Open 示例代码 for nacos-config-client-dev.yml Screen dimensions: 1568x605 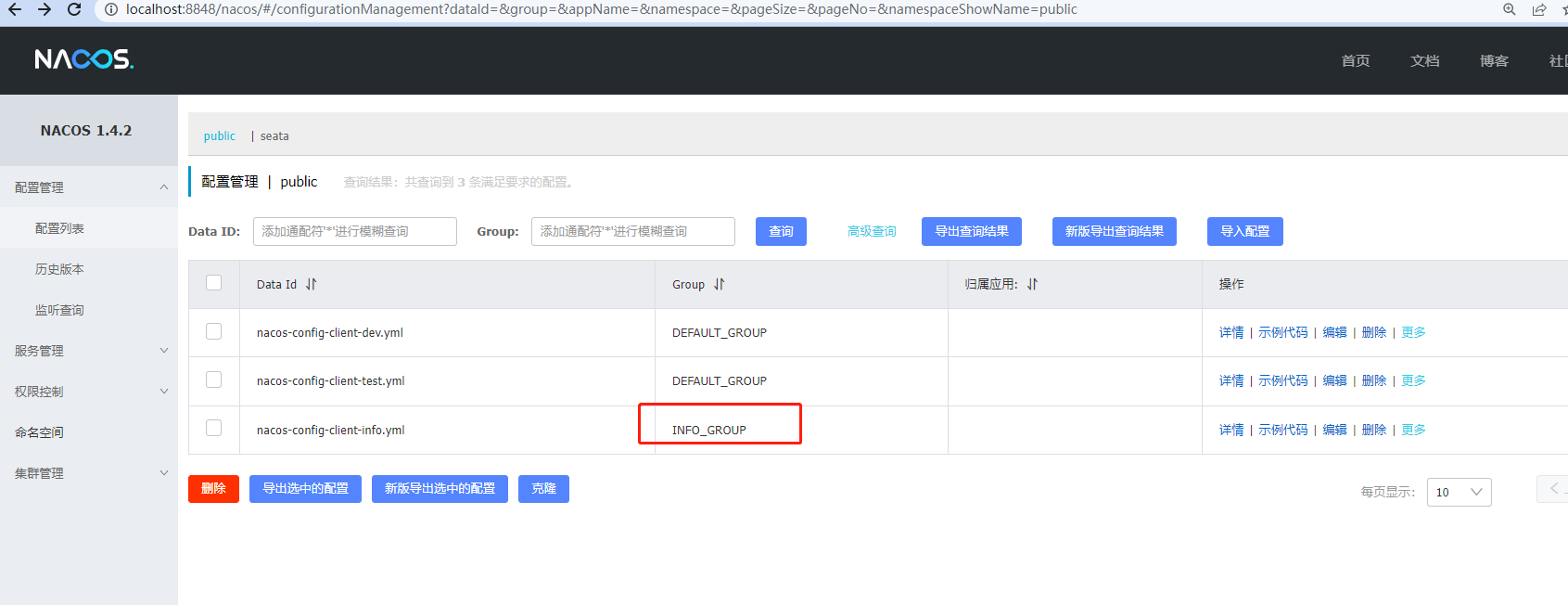[x=1282, y=332]
